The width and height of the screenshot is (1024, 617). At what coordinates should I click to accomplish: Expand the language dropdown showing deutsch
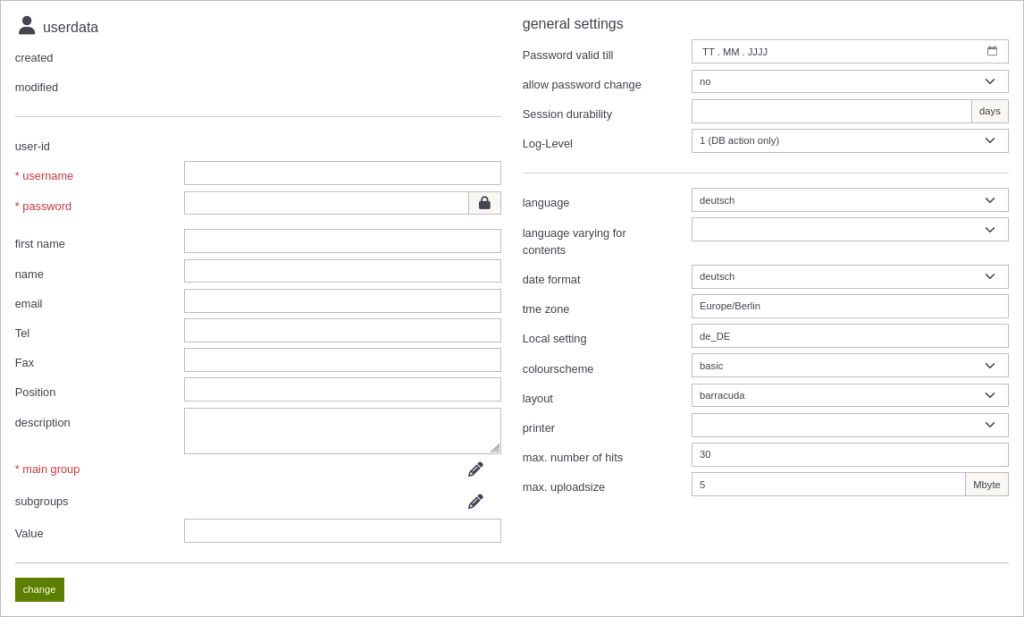[x=850, y=200]
